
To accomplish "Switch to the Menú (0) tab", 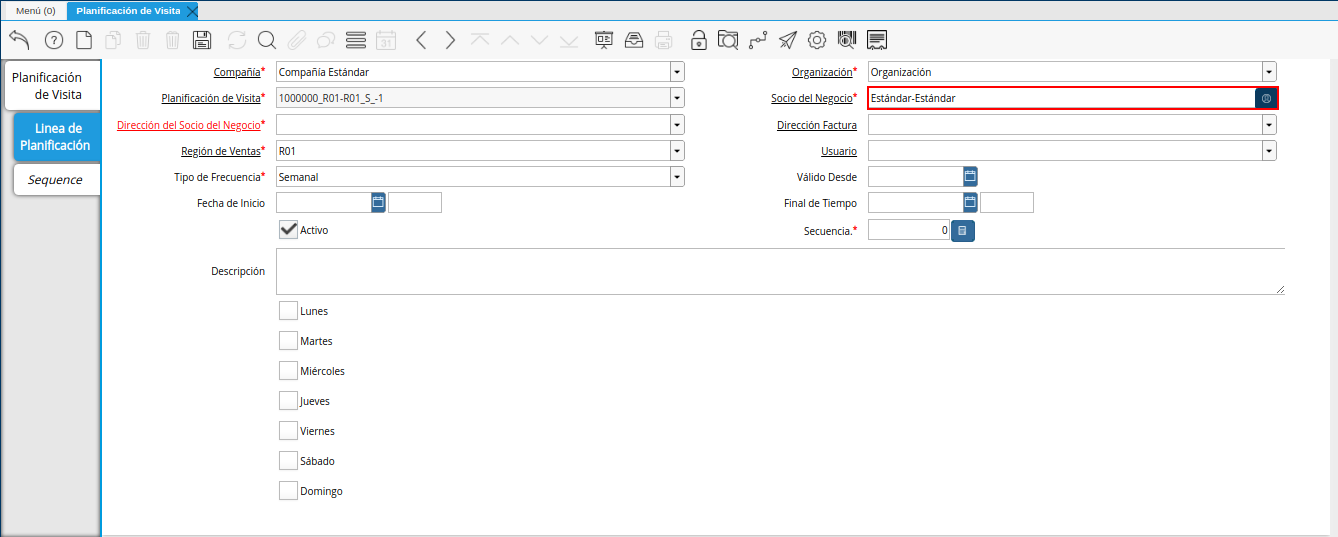I will (35, 10).
